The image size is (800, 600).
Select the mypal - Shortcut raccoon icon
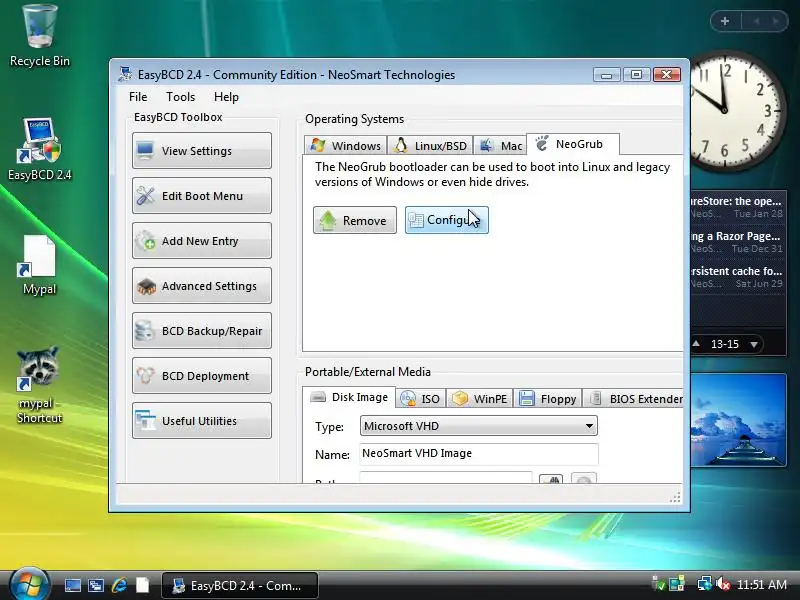(39, 386)
